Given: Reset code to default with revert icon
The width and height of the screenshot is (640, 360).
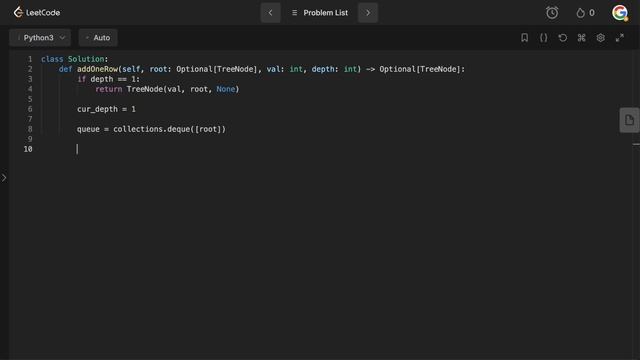Looking at the screenshot, I should point(562,38).
